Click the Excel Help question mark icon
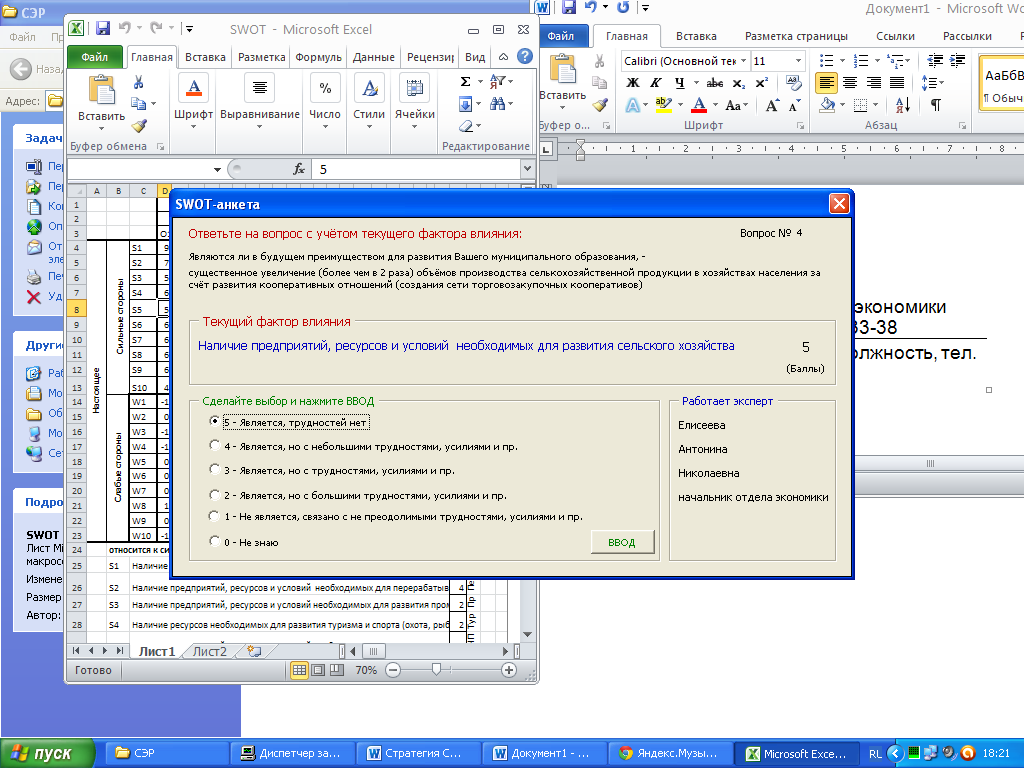Screen dimensions: 1024x768 [x=524, y=56]
